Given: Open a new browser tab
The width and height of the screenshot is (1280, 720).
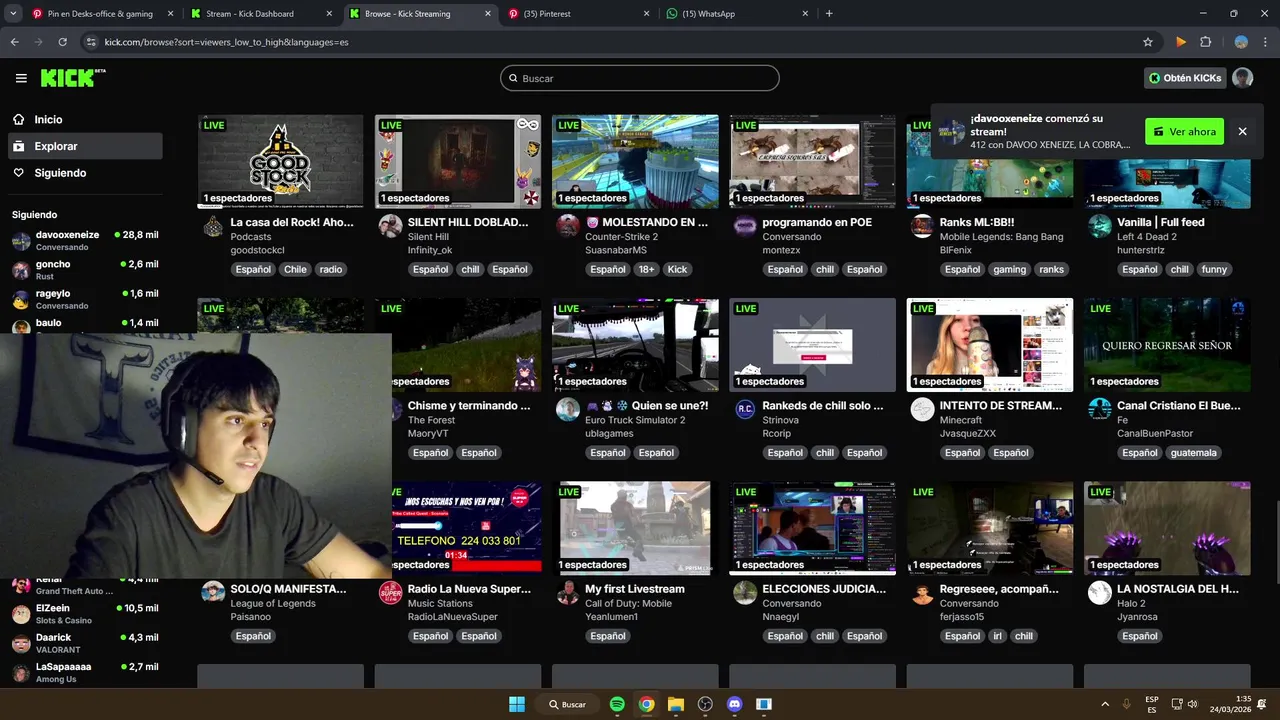Looking at the screenshot, I should coord(829,14).
